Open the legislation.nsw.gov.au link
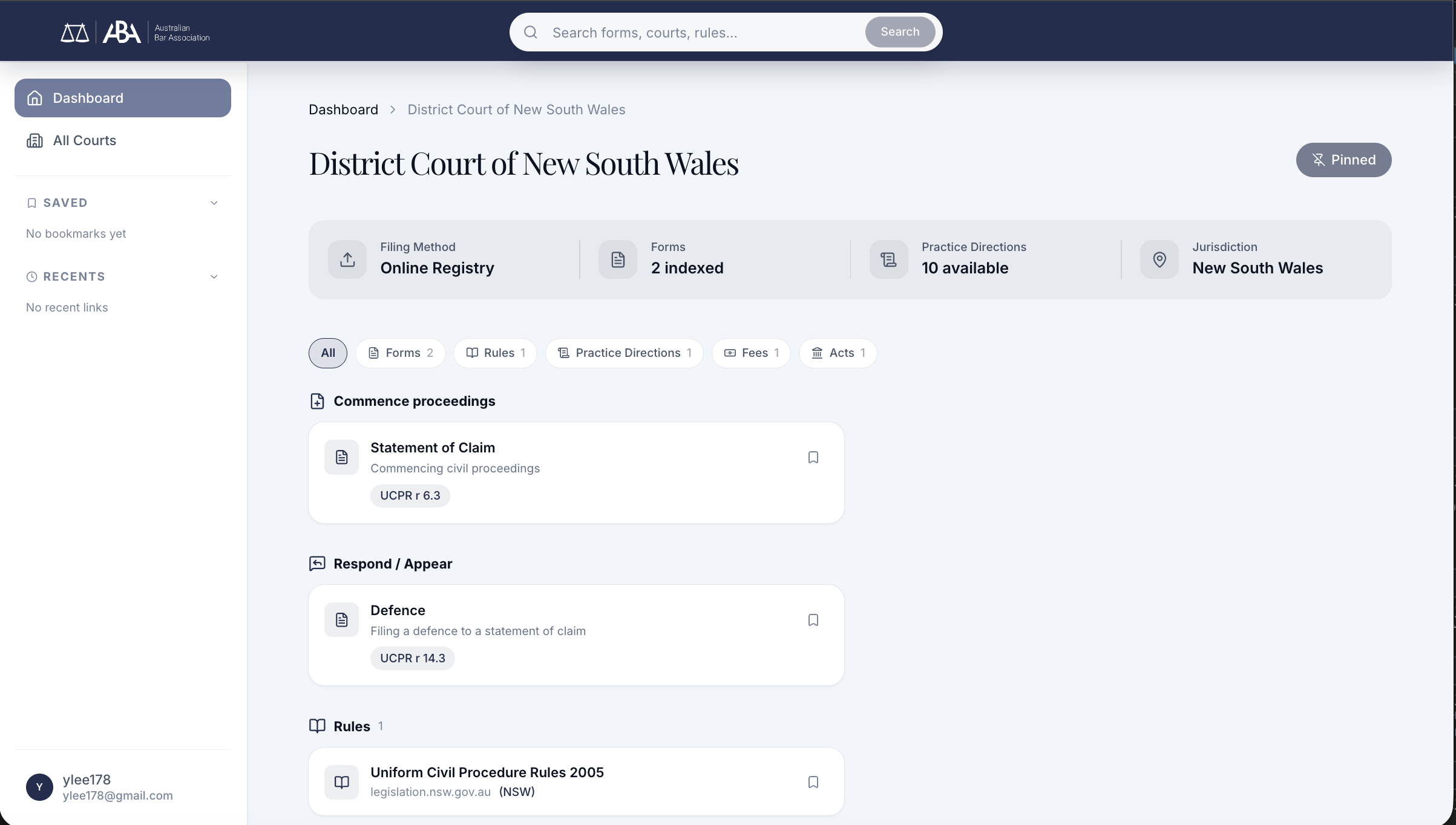The height and width of the screenshot is (825, 1456). 430,792
